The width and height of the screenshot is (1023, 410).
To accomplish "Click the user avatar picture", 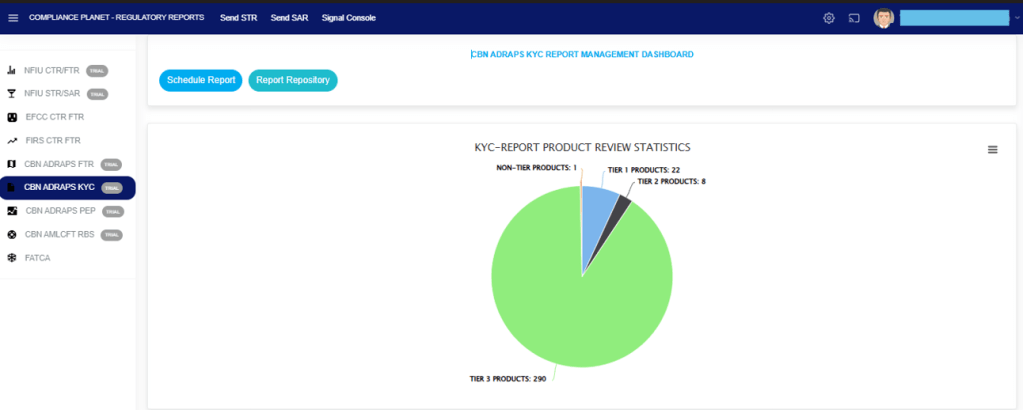I will (883, 18).
